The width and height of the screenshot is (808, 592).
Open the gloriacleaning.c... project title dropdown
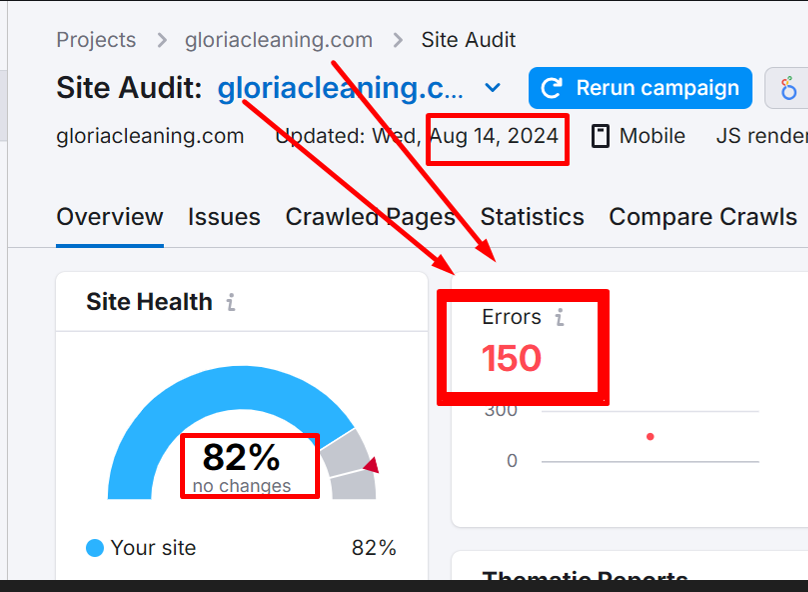point(340,89)
